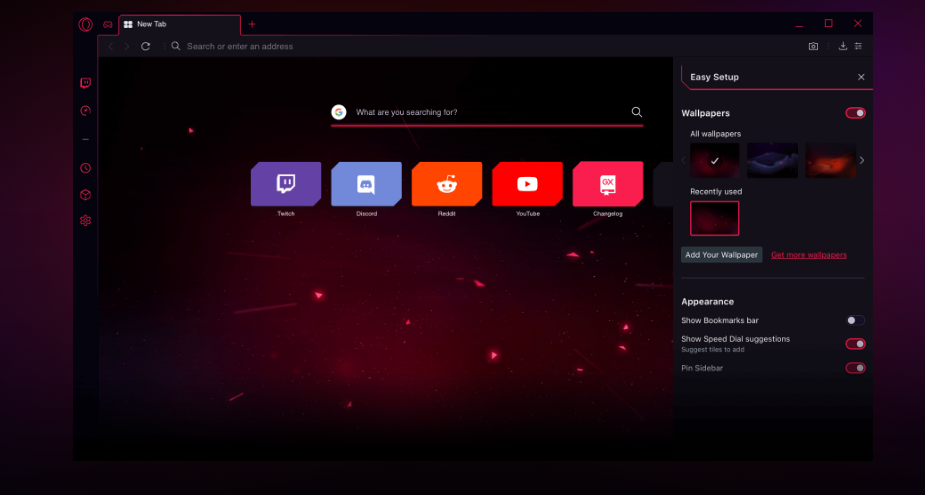
Task: Toggle the Wallpapers switch
Action: click(x=855, y=113)
